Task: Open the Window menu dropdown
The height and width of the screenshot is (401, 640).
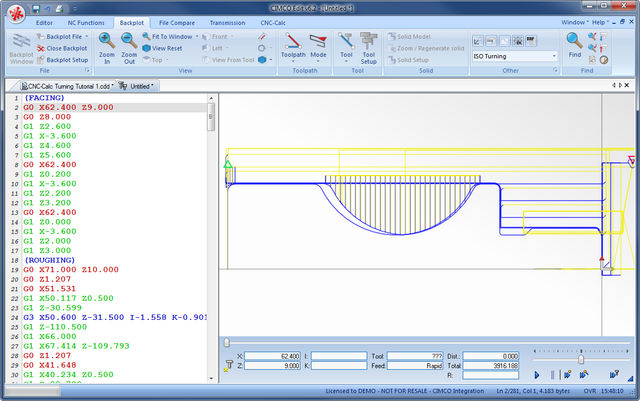Action: [x=575, y=22]
